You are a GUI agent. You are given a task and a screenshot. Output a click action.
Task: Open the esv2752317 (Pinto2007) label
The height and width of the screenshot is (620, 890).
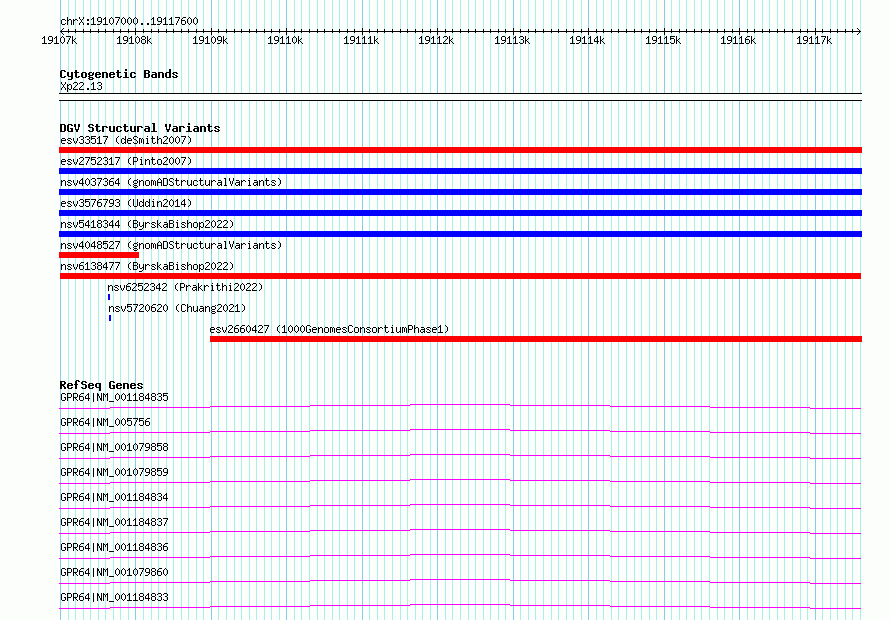point(126,161)
